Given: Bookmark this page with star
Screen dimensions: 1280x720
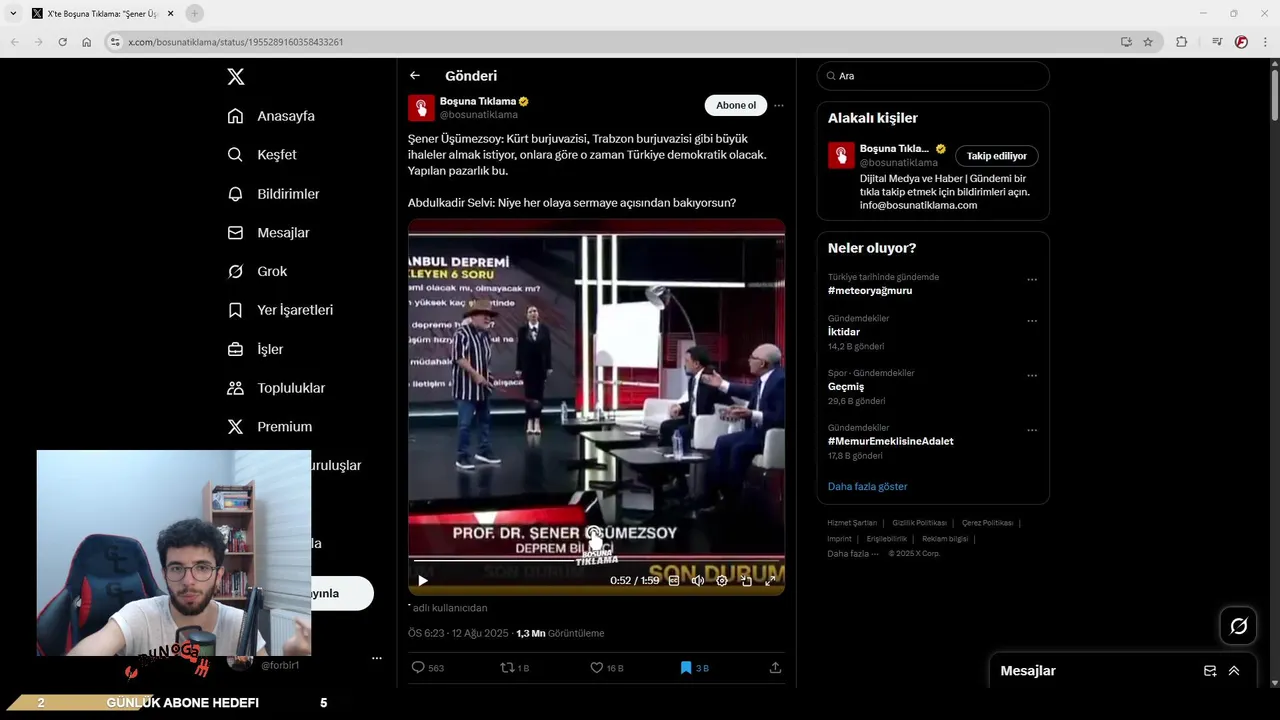Looking at the screenshot, I should [1148, 42].
